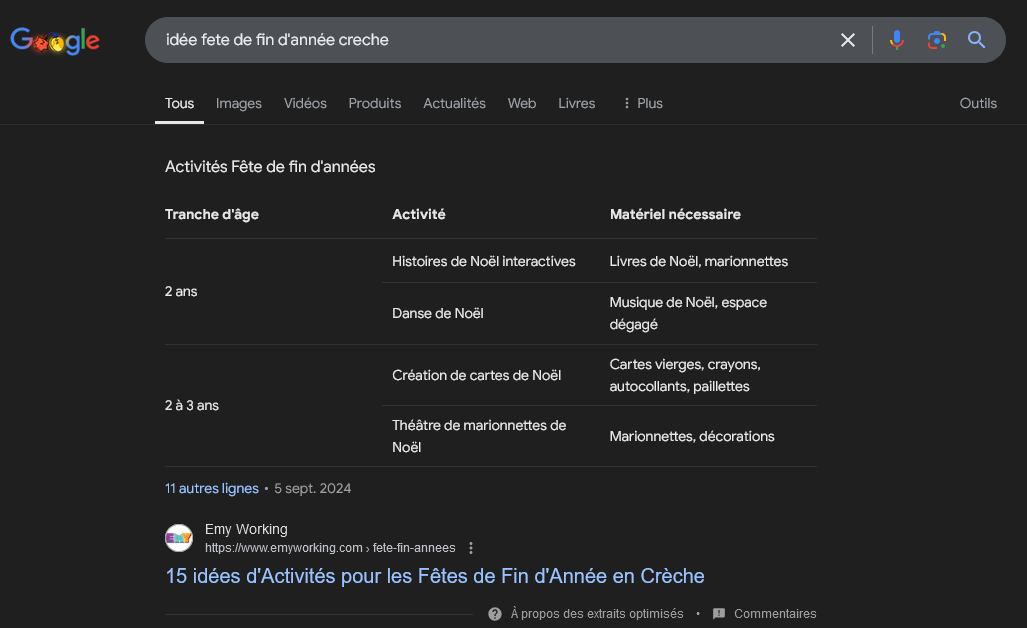Screen dimensions: 1027x628
Task: Select heading Activités Fête de fin d'années
Action: (270, 167)
